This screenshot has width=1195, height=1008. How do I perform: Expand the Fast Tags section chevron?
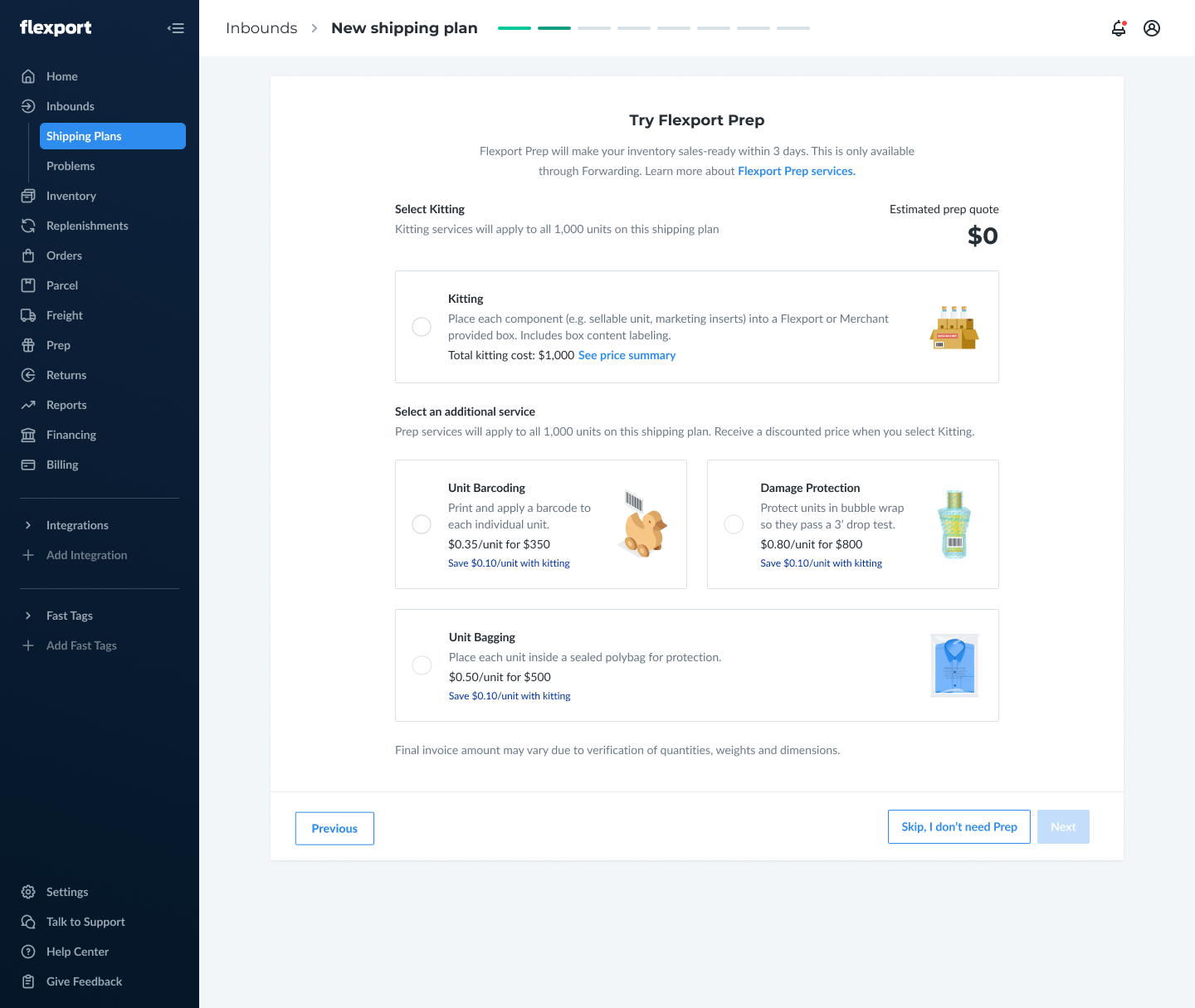coord(28,616)
